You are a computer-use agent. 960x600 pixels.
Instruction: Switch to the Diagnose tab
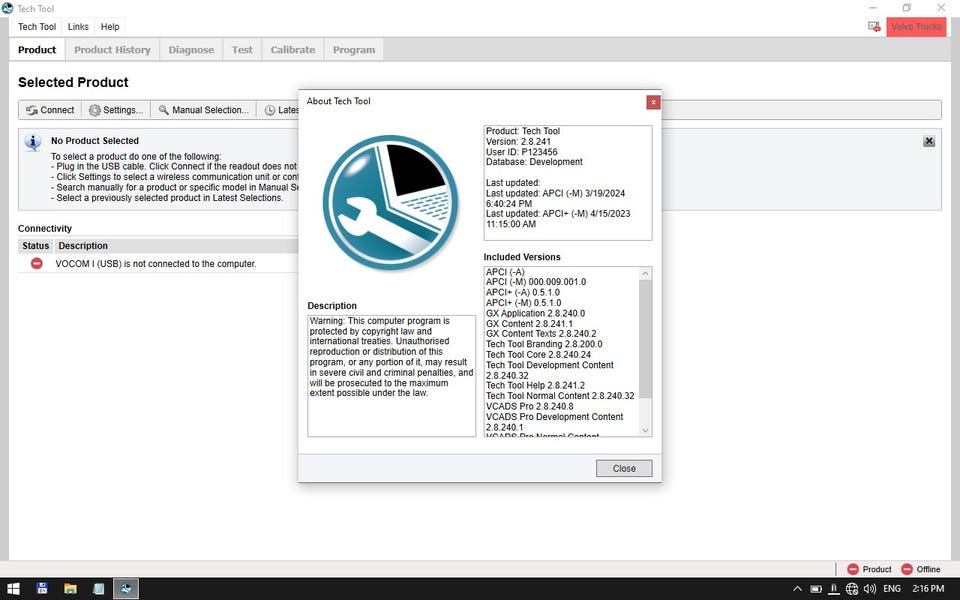tap(191, 50)
